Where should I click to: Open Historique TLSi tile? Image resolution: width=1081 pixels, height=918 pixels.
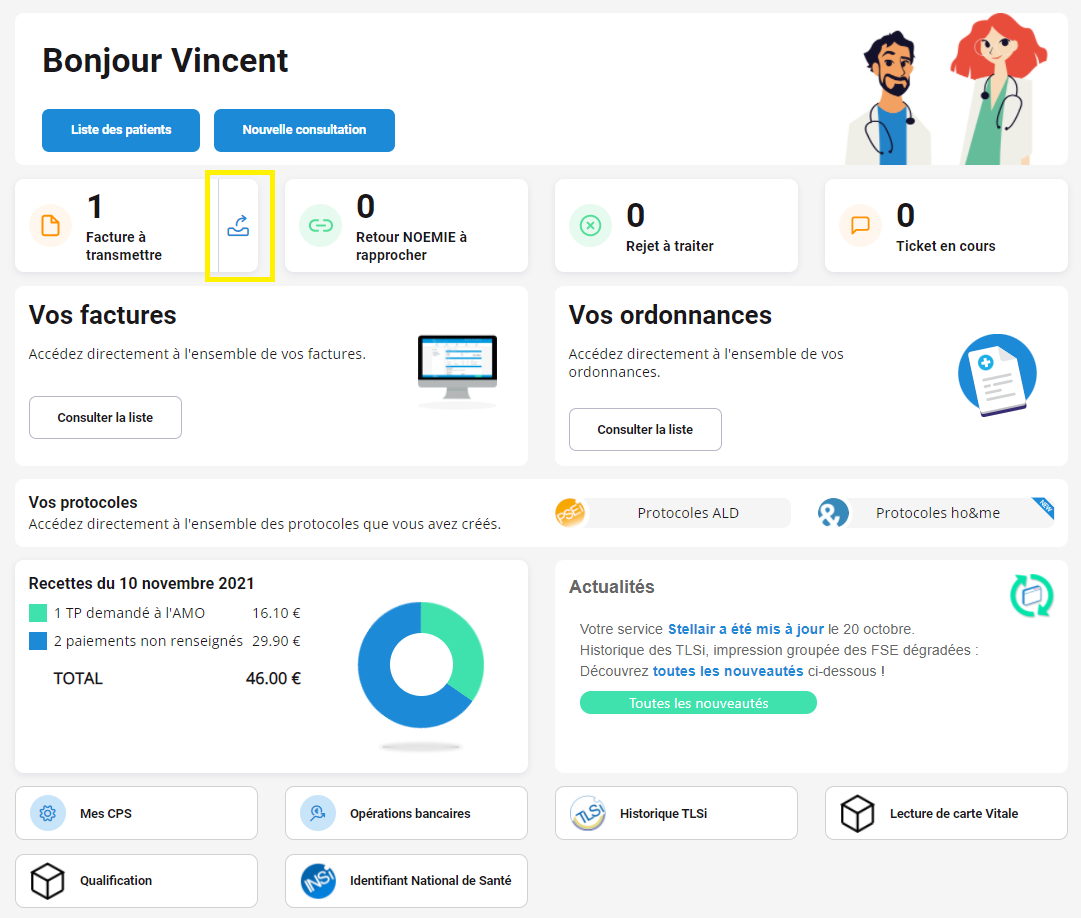click(676, 813)
